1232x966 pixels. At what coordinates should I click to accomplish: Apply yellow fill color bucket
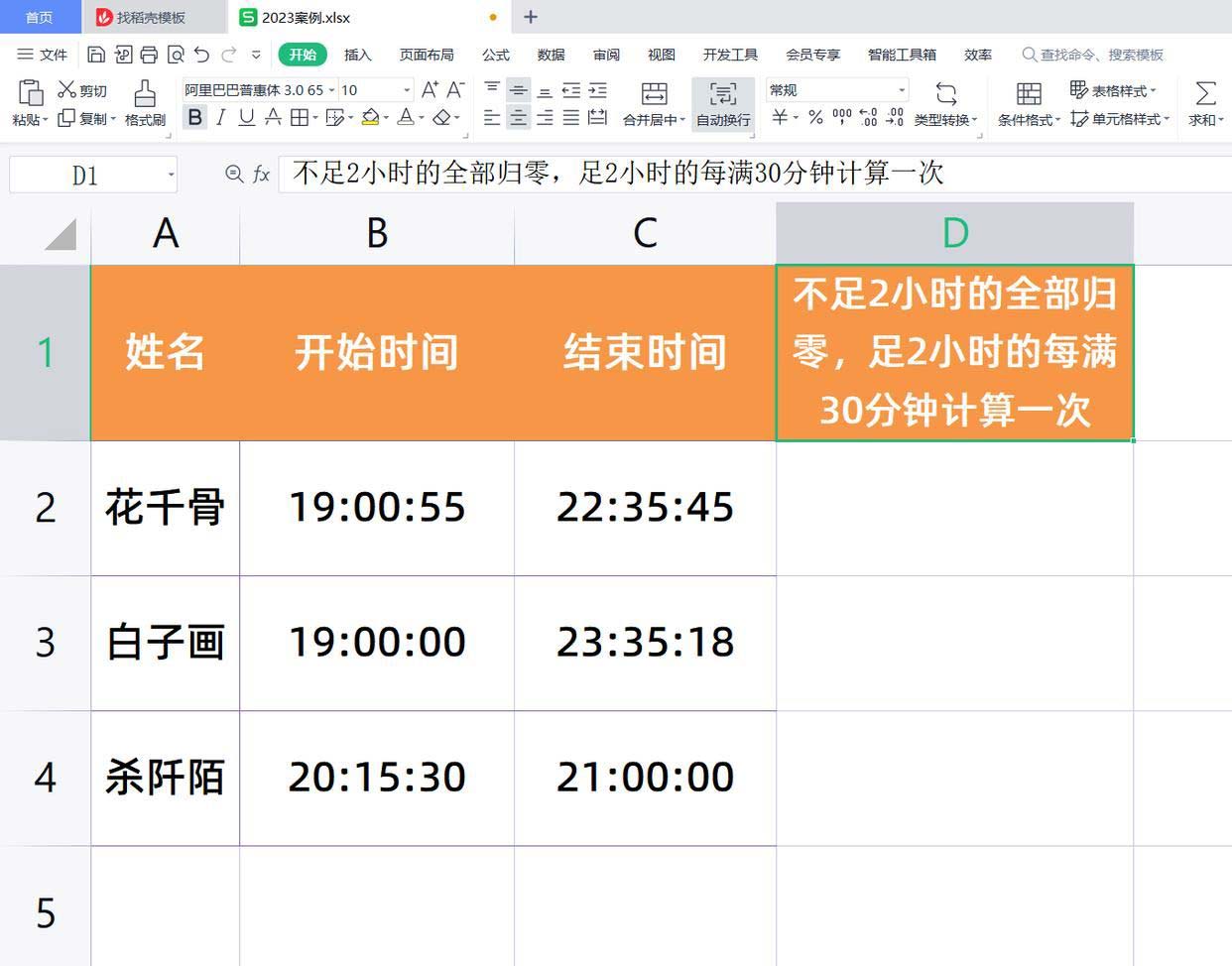point(370,118)
